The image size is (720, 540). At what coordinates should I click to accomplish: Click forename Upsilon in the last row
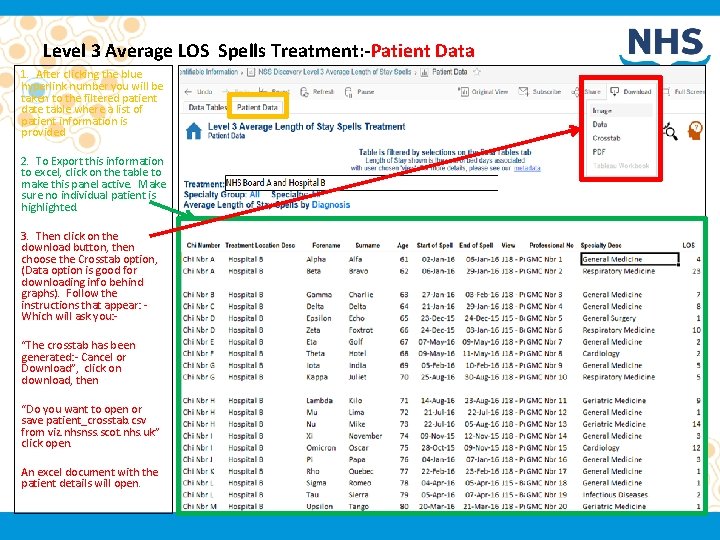coord(319,506)
